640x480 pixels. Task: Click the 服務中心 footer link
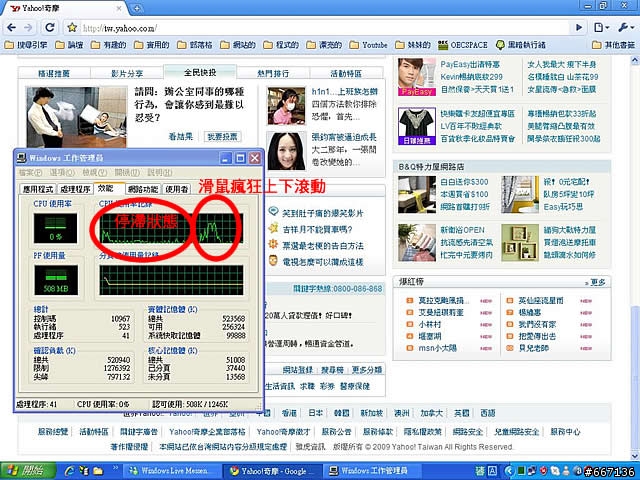click(x=565, y=431)
